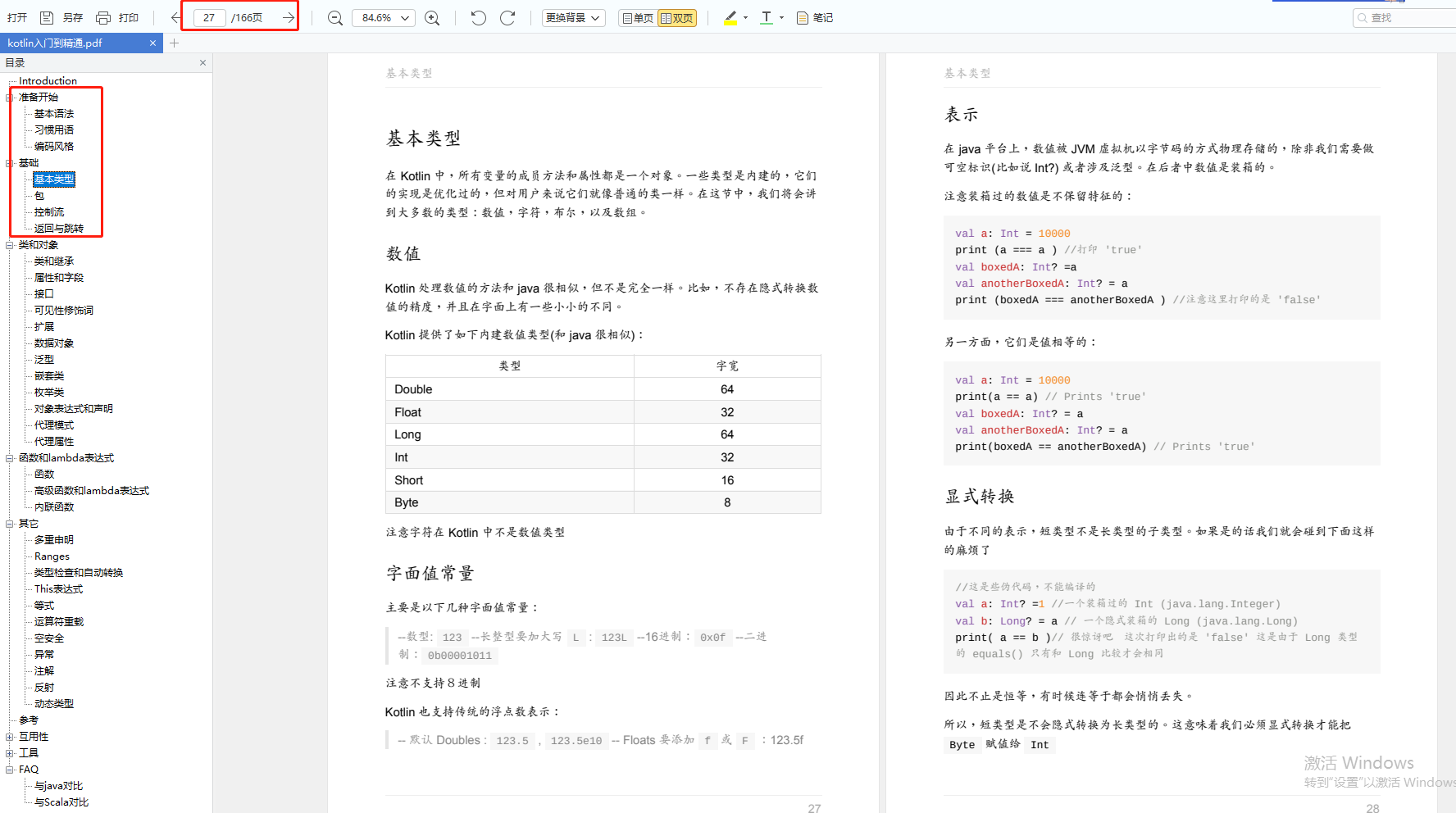Open 可见性修饰词 outline entry
The width and height of the screenshot is (1456, 813).
(x=64, y=310)
